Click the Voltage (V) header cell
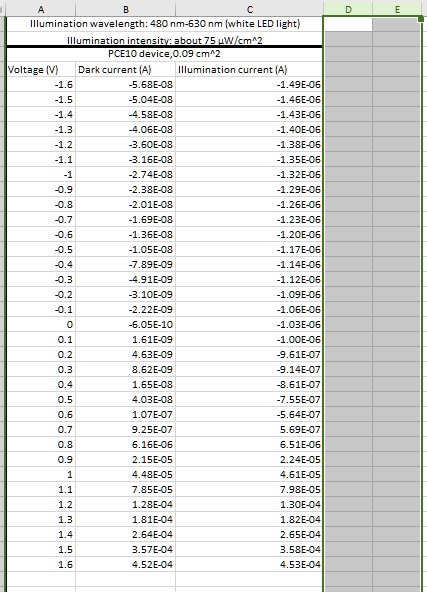 click(x=41, y=69)
